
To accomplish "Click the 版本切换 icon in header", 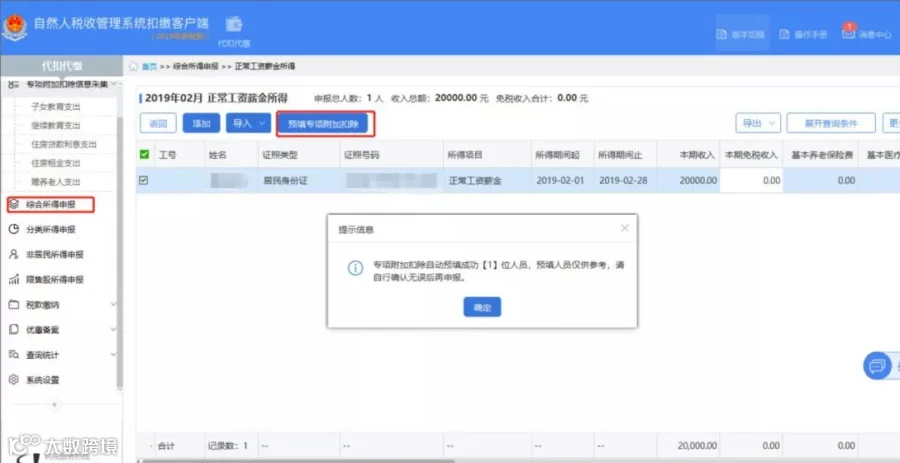I will pyautogui.click(x=722, y=34).
